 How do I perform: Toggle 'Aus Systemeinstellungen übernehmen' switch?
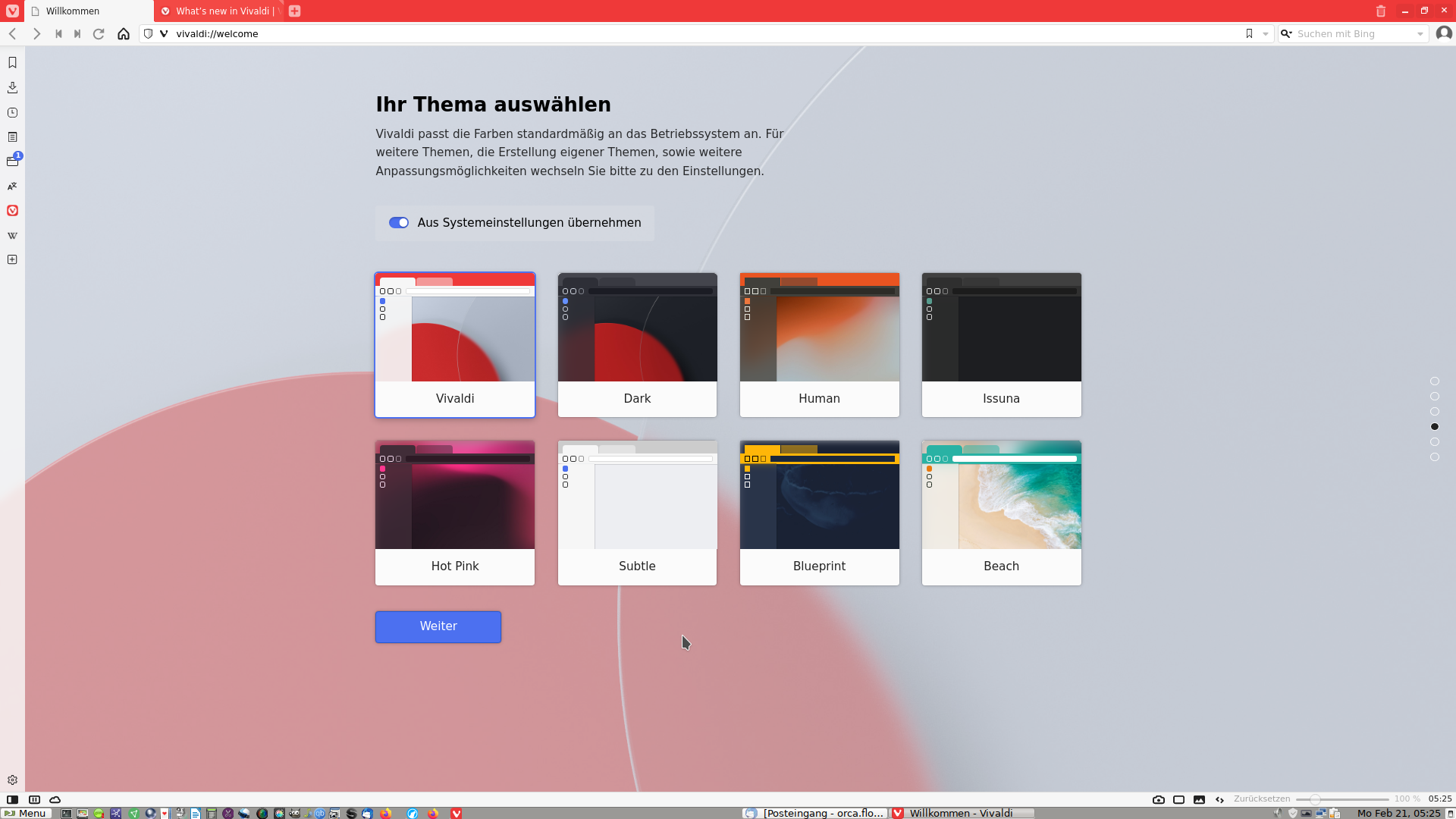pyautogui.click(x=399, y=223)
